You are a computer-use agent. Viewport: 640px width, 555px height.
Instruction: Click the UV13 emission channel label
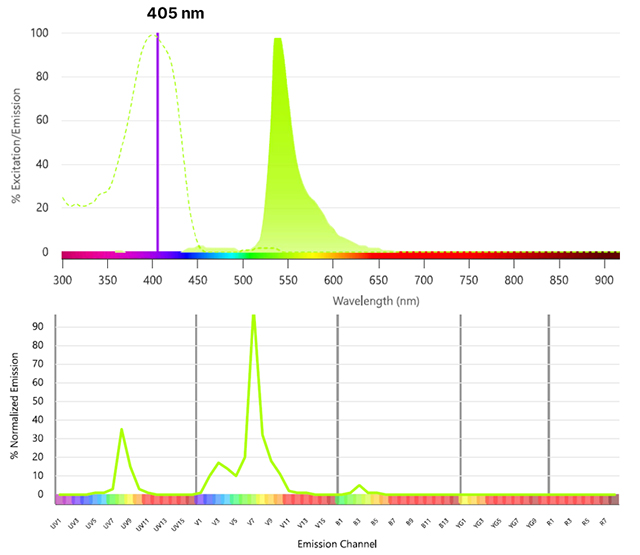161,525
